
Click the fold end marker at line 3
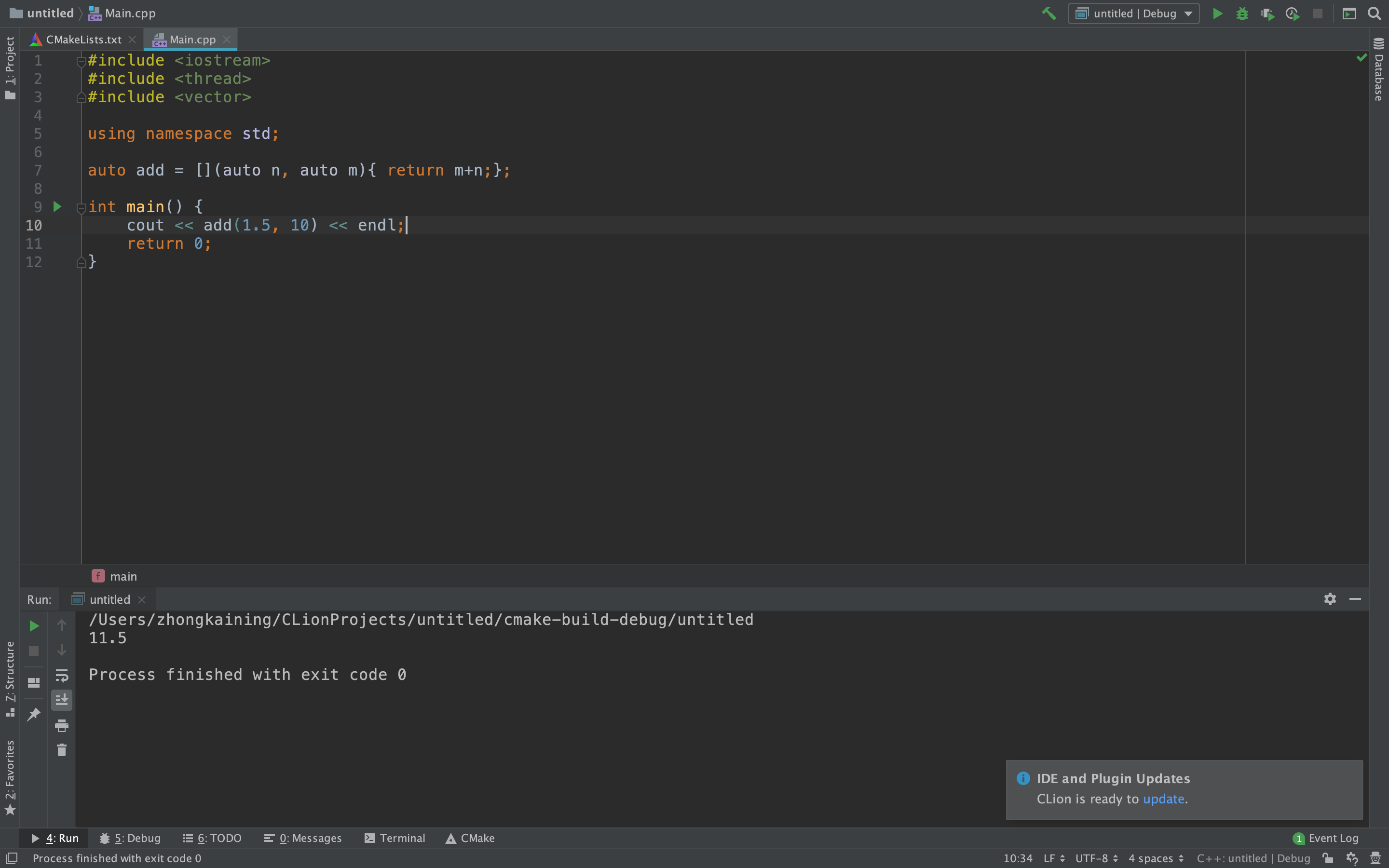(x=81, y=97)
